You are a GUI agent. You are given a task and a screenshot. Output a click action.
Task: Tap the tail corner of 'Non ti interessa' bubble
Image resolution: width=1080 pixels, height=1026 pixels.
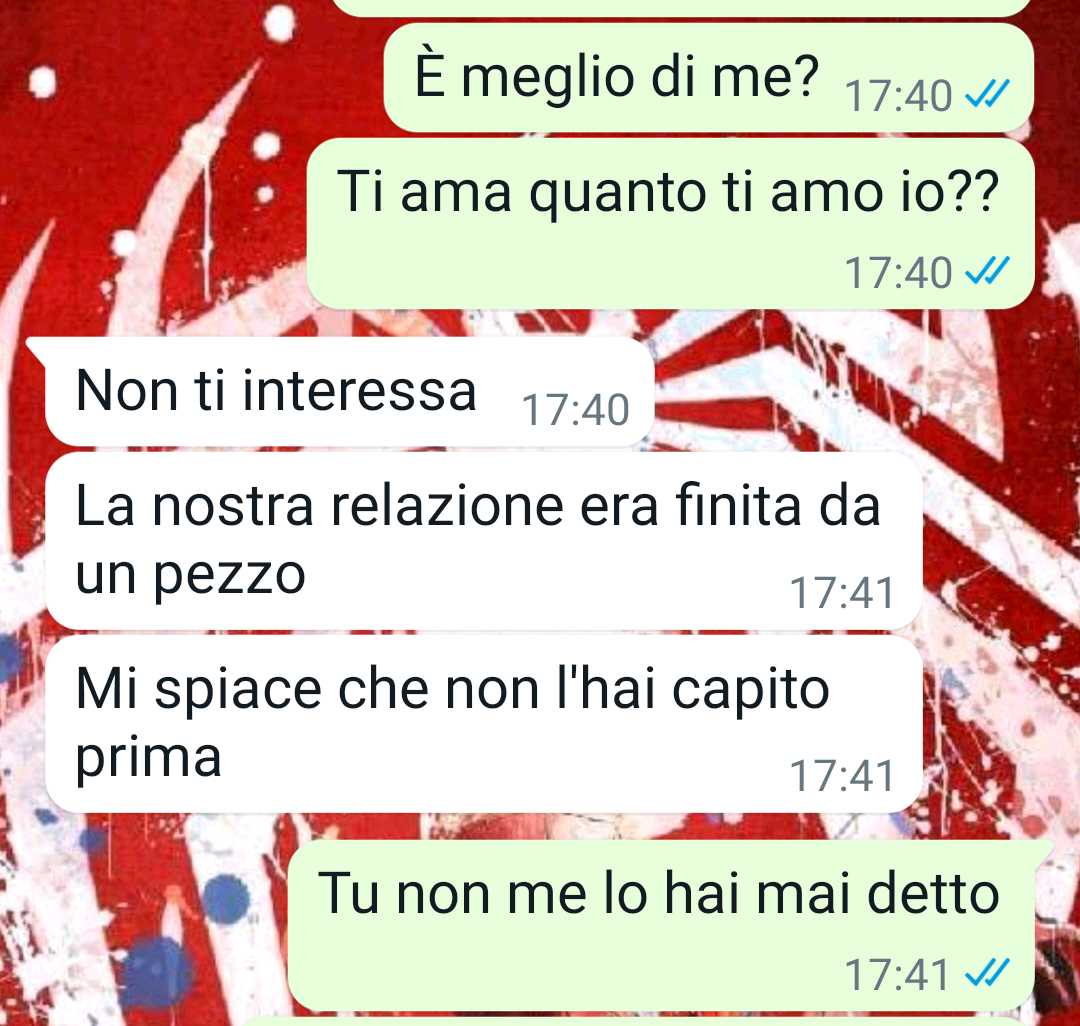click(36, 348)
